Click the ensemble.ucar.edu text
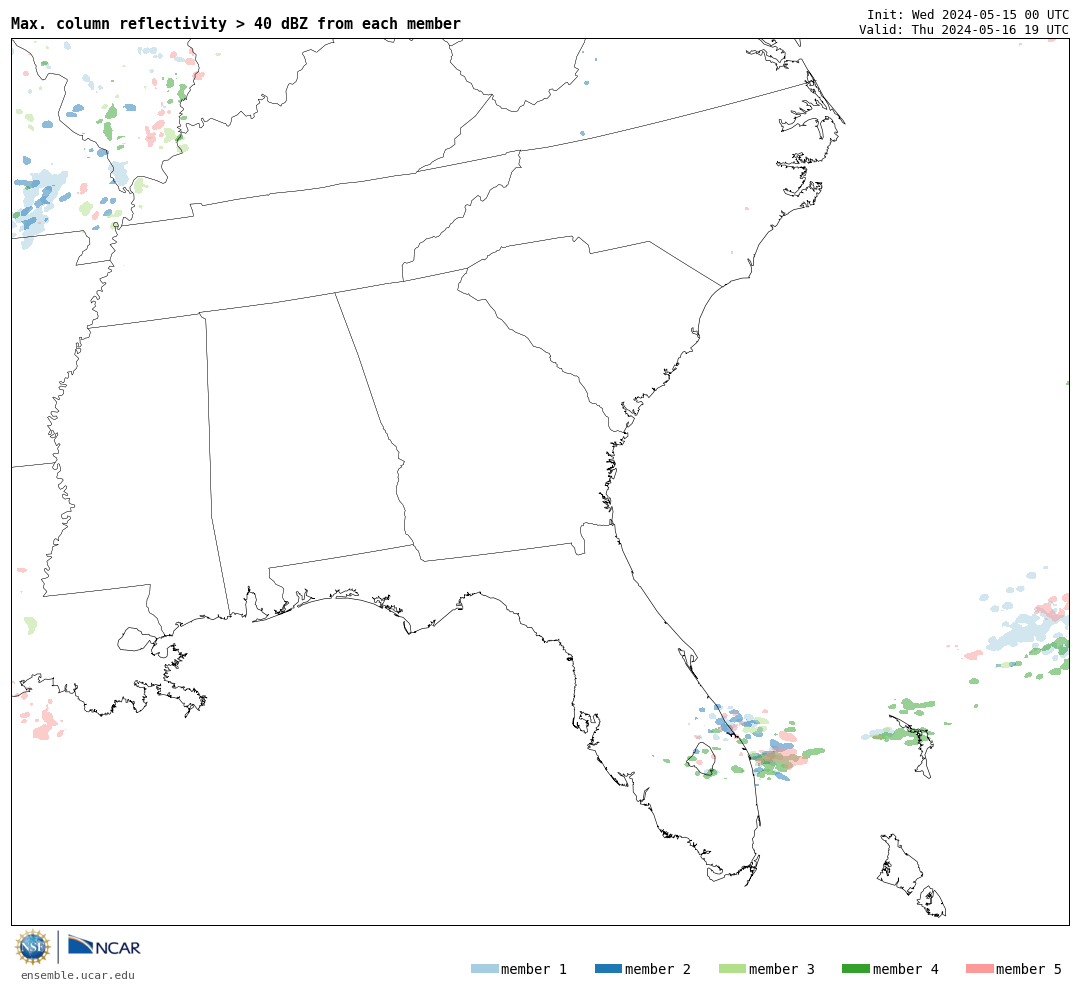Screen dimensions: 1080x988 (78, 975)
